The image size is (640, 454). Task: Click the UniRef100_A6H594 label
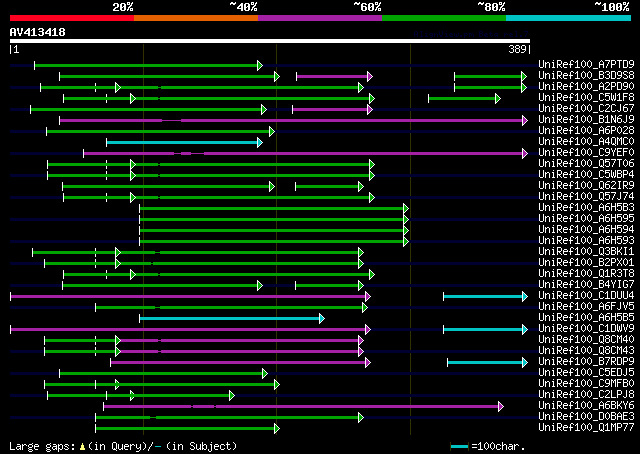coord(586,229)
